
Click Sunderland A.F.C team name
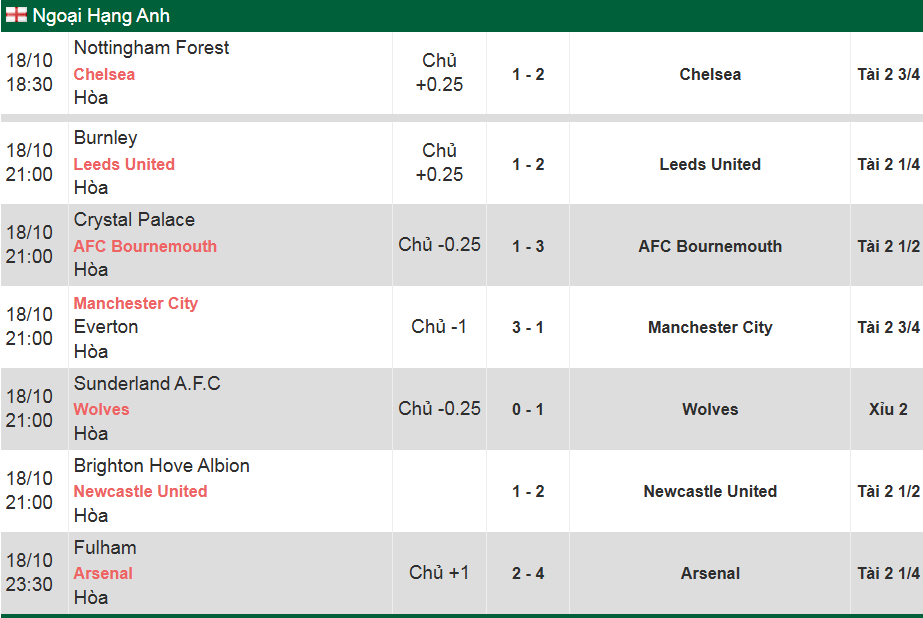(x=147, y=384)
